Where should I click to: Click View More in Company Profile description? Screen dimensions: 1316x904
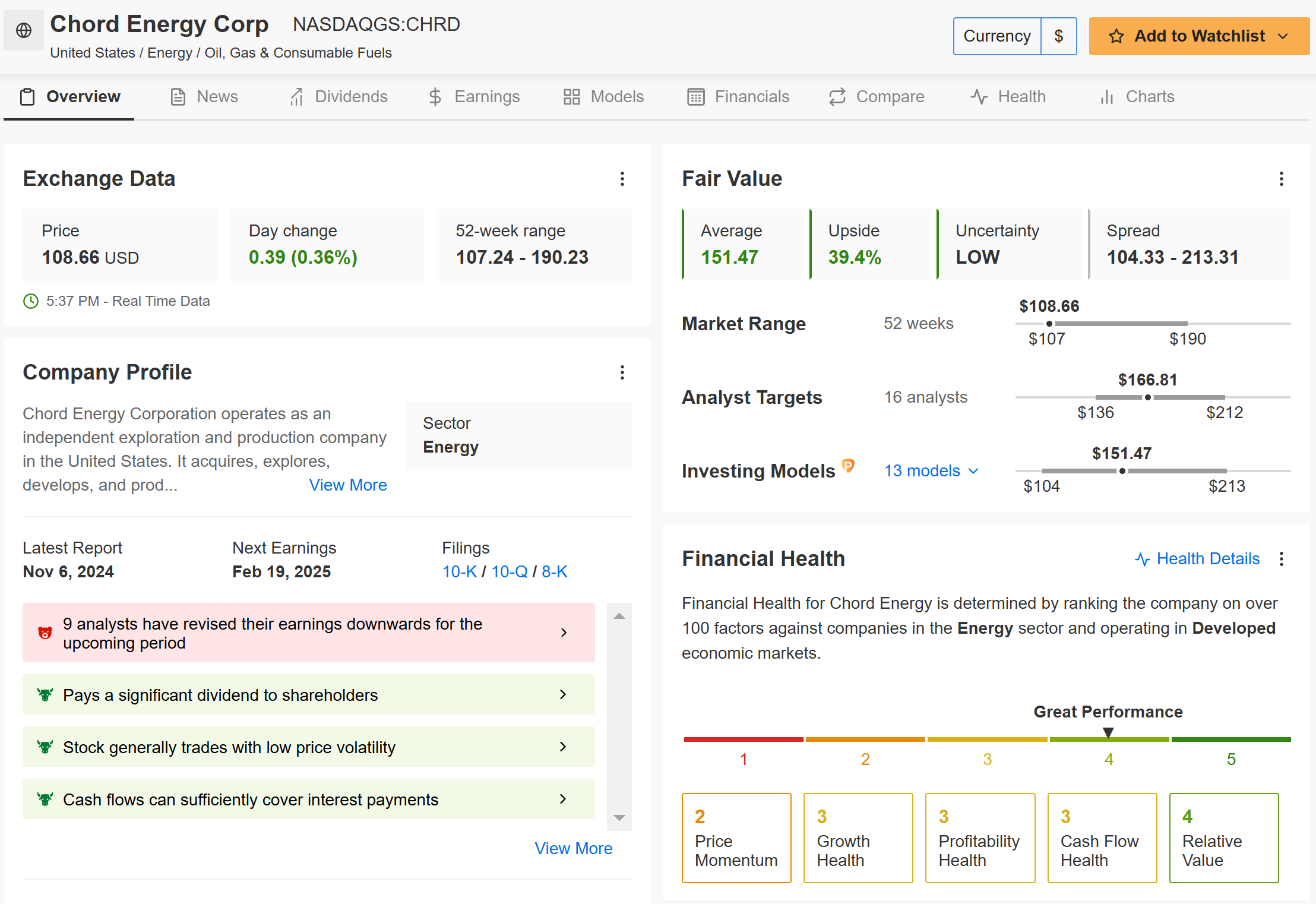(348, 485)
